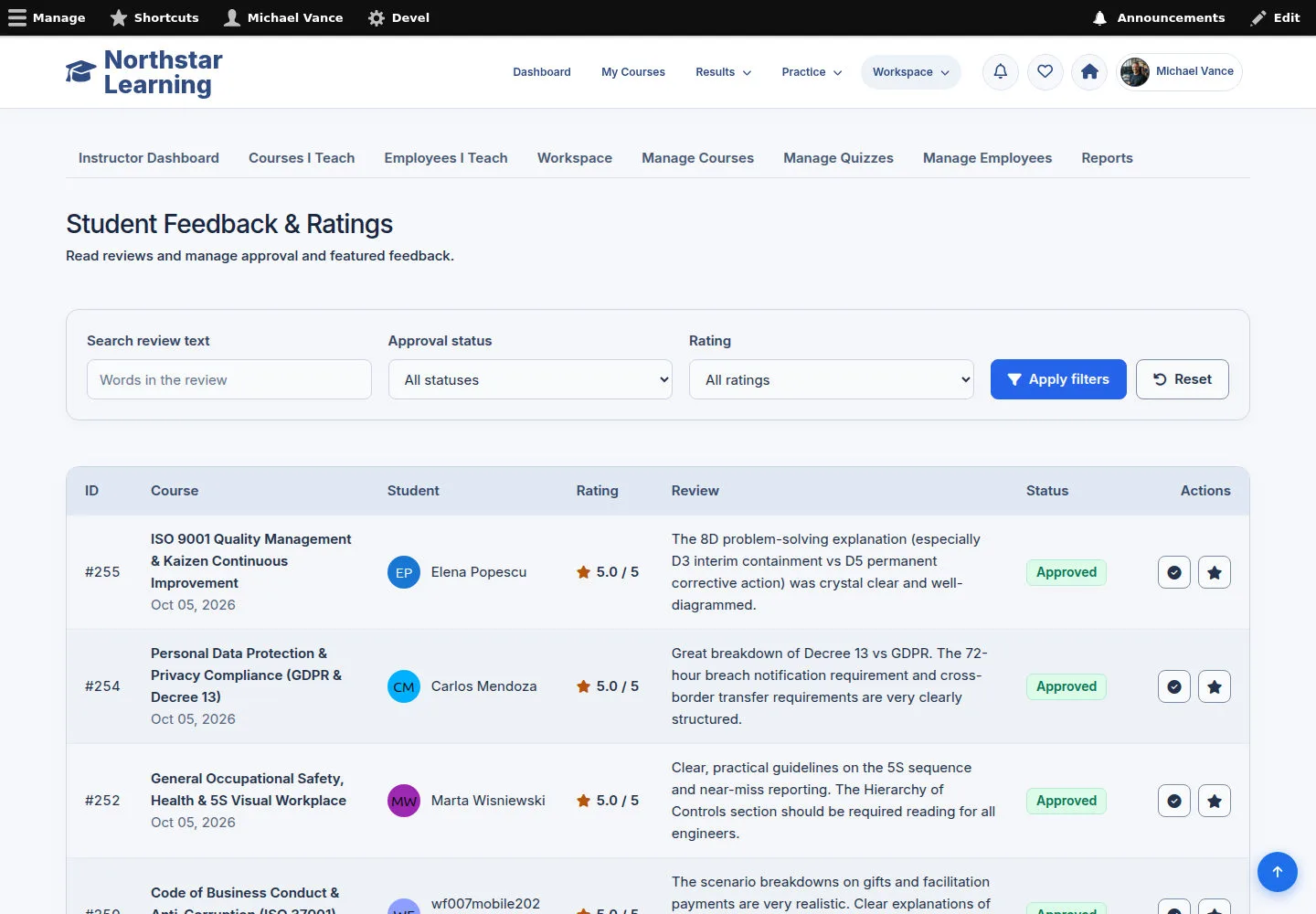Screen dimensions: 1316x914
Task: Switch to the Manage Quizzes tab
Action: (838, 158)
